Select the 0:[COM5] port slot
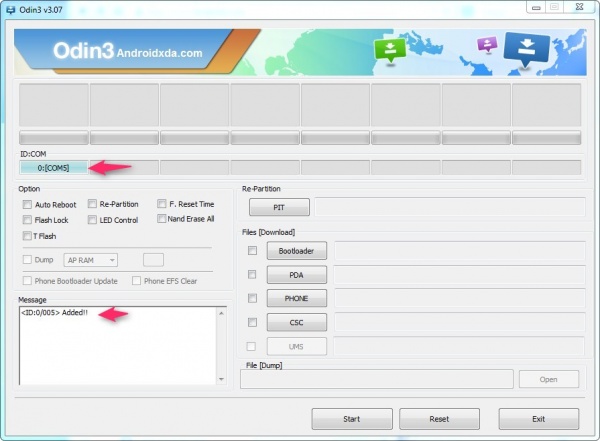The height and width of the screenshot is (441, 600). (x=54, y=168)
